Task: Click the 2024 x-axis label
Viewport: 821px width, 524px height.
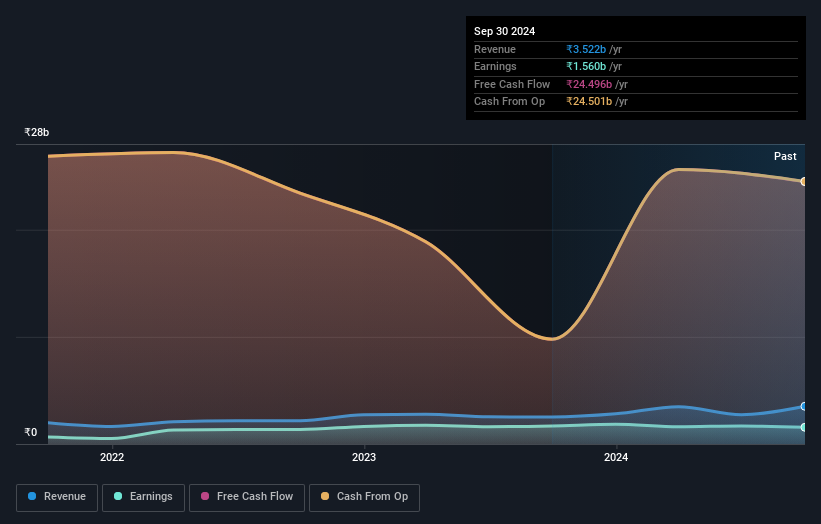Action: click(616, 458)
